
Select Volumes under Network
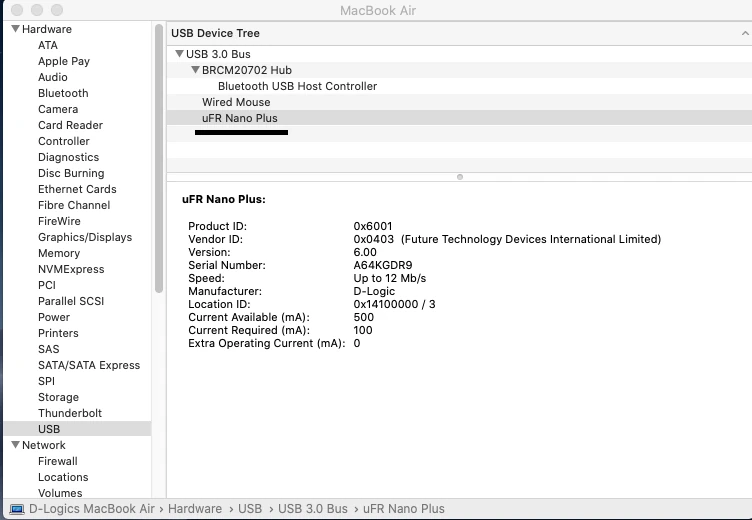pos(60,493)
